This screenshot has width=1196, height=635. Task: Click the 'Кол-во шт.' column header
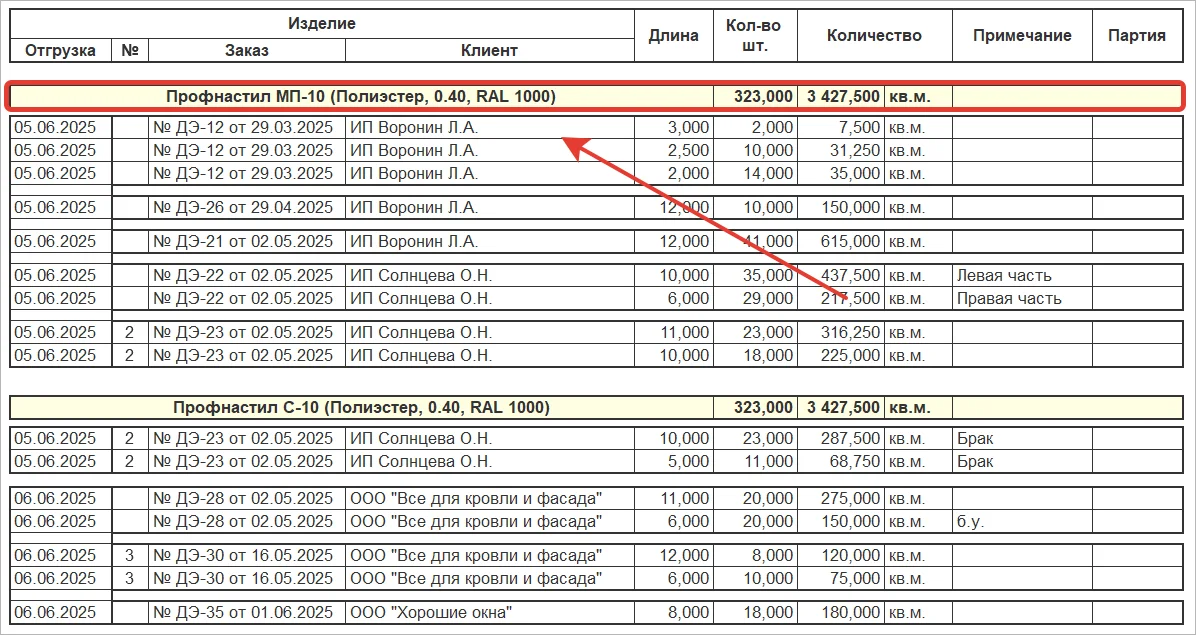[754, 36]
